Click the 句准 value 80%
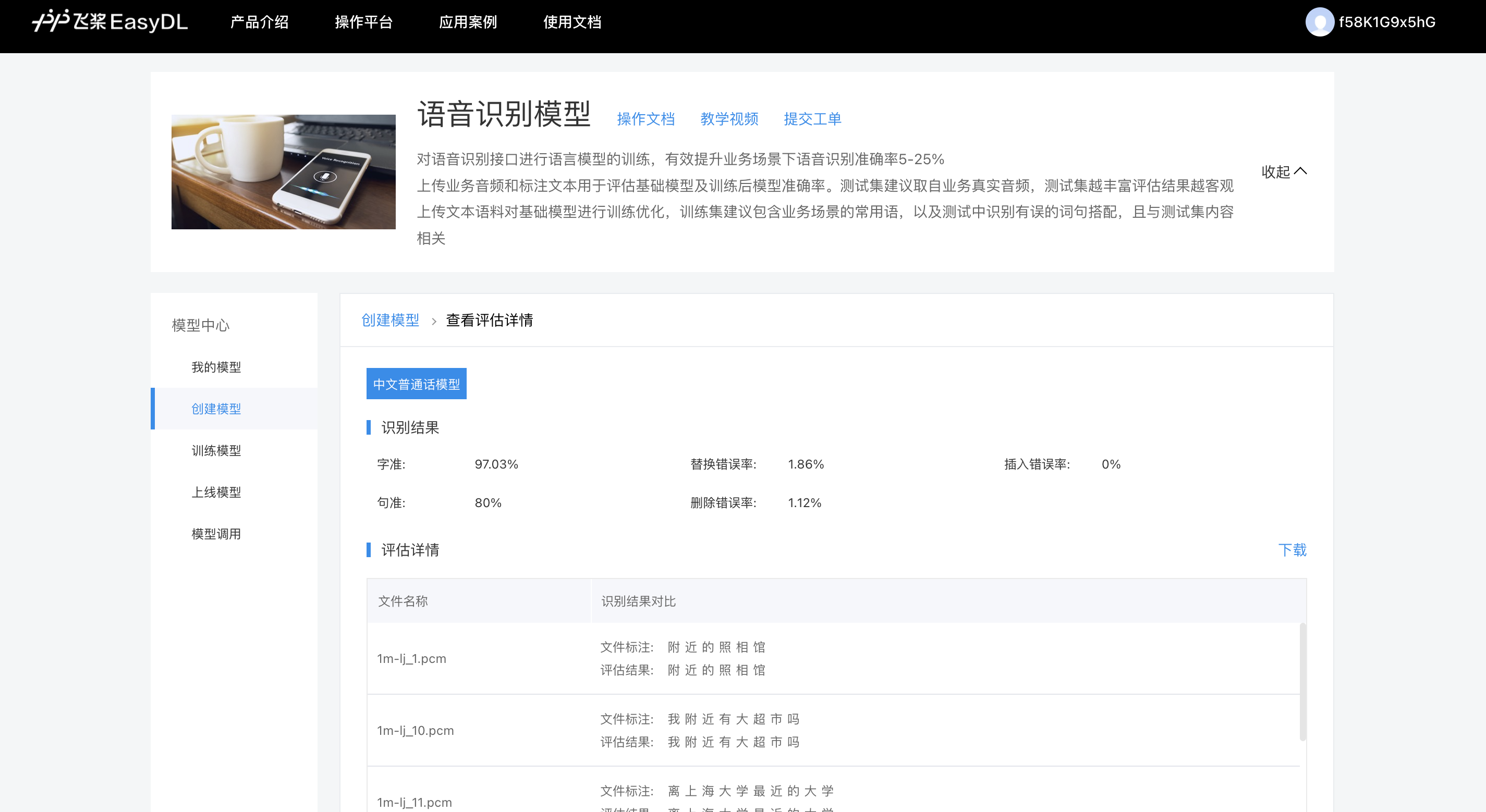The height and width of the screenshot is (812, 1486). coord(488,503)
